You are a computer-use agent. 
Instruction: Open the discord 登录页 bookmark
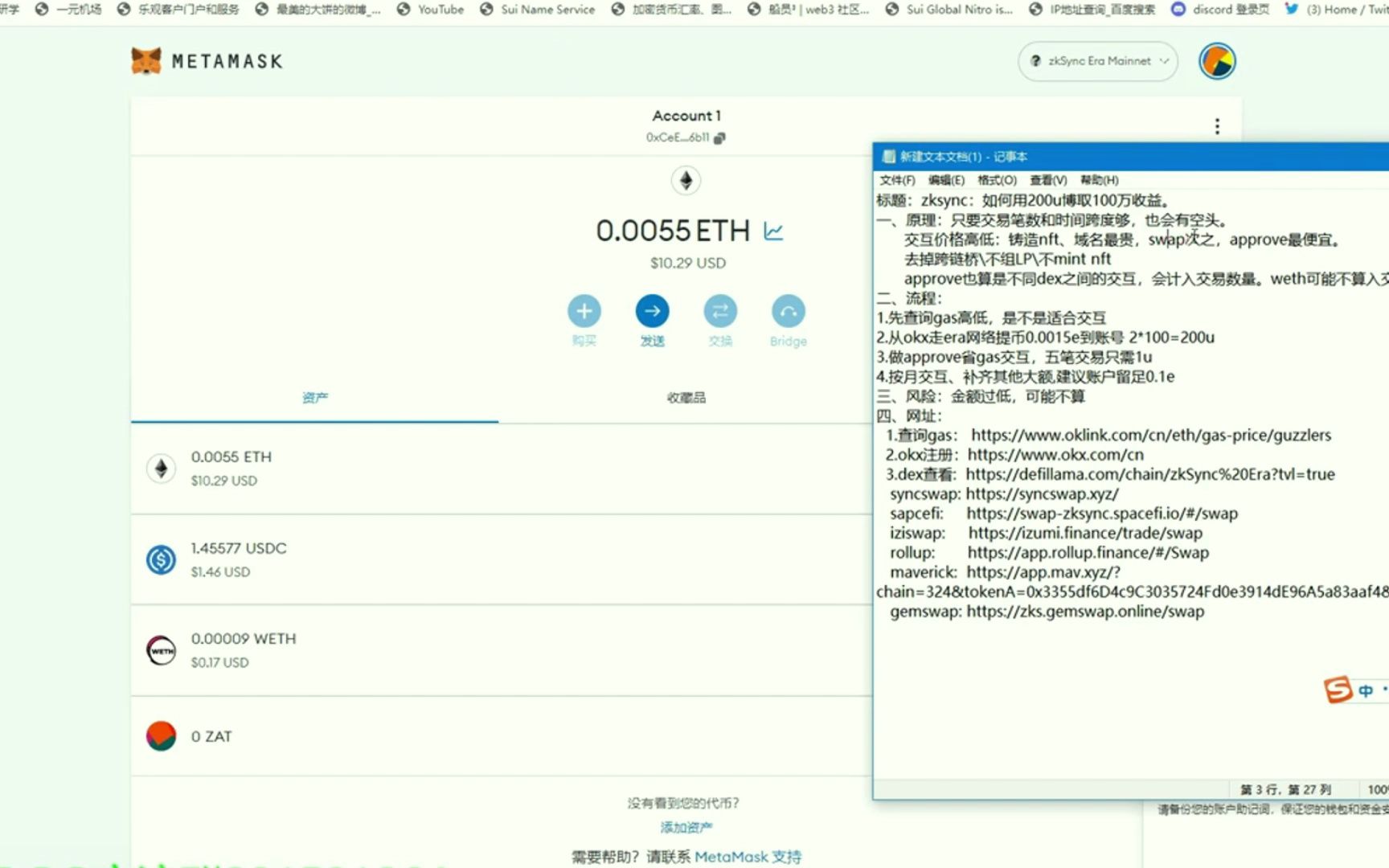(1220, 10)
